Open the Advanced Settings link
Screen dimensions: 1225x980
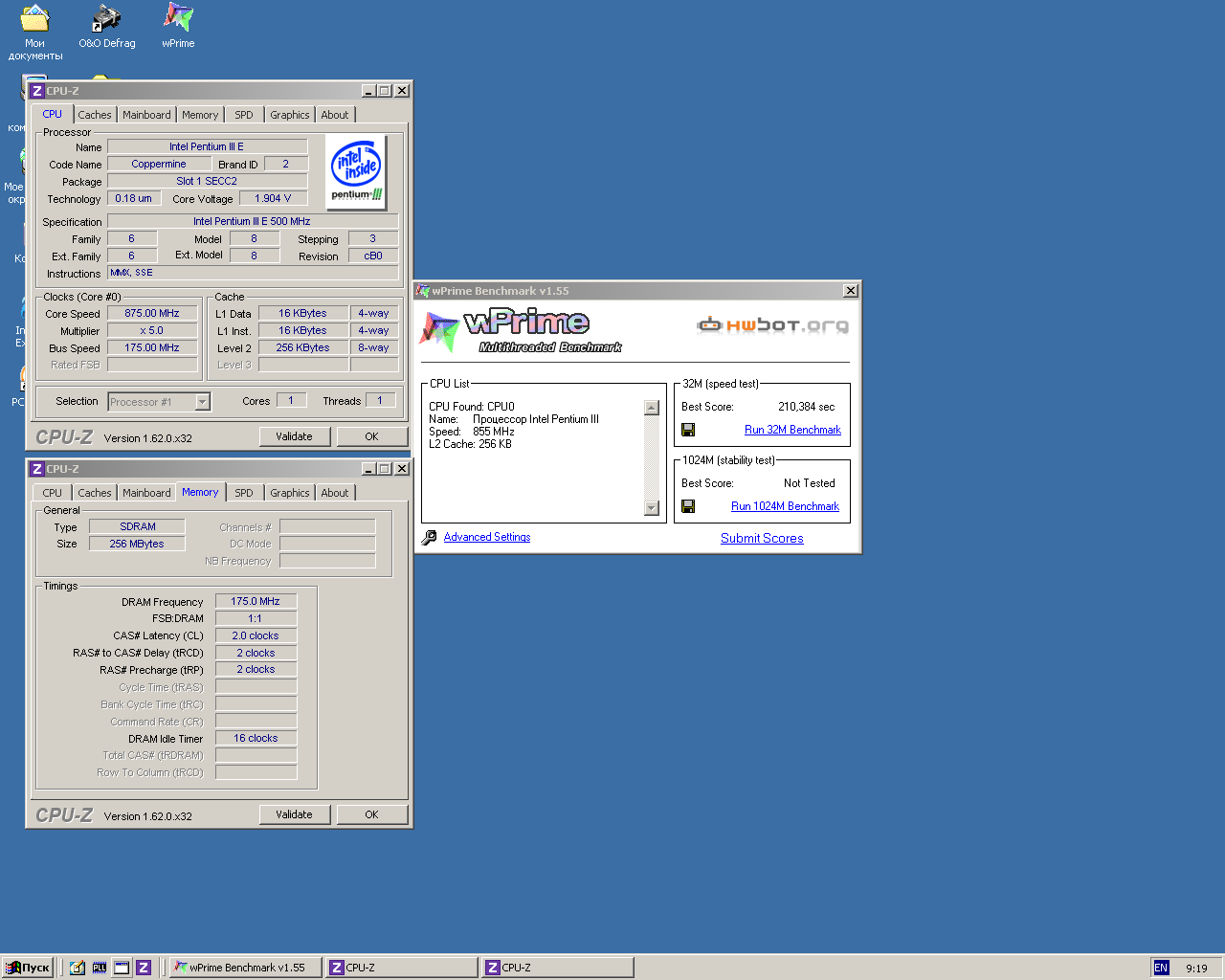point(487,537)
